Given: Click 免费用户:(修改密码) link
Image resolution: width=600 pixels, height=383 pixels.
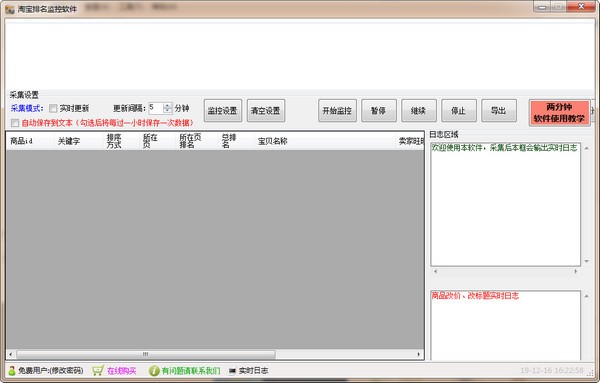Looking at the screenshot, I should coord(51,370).
